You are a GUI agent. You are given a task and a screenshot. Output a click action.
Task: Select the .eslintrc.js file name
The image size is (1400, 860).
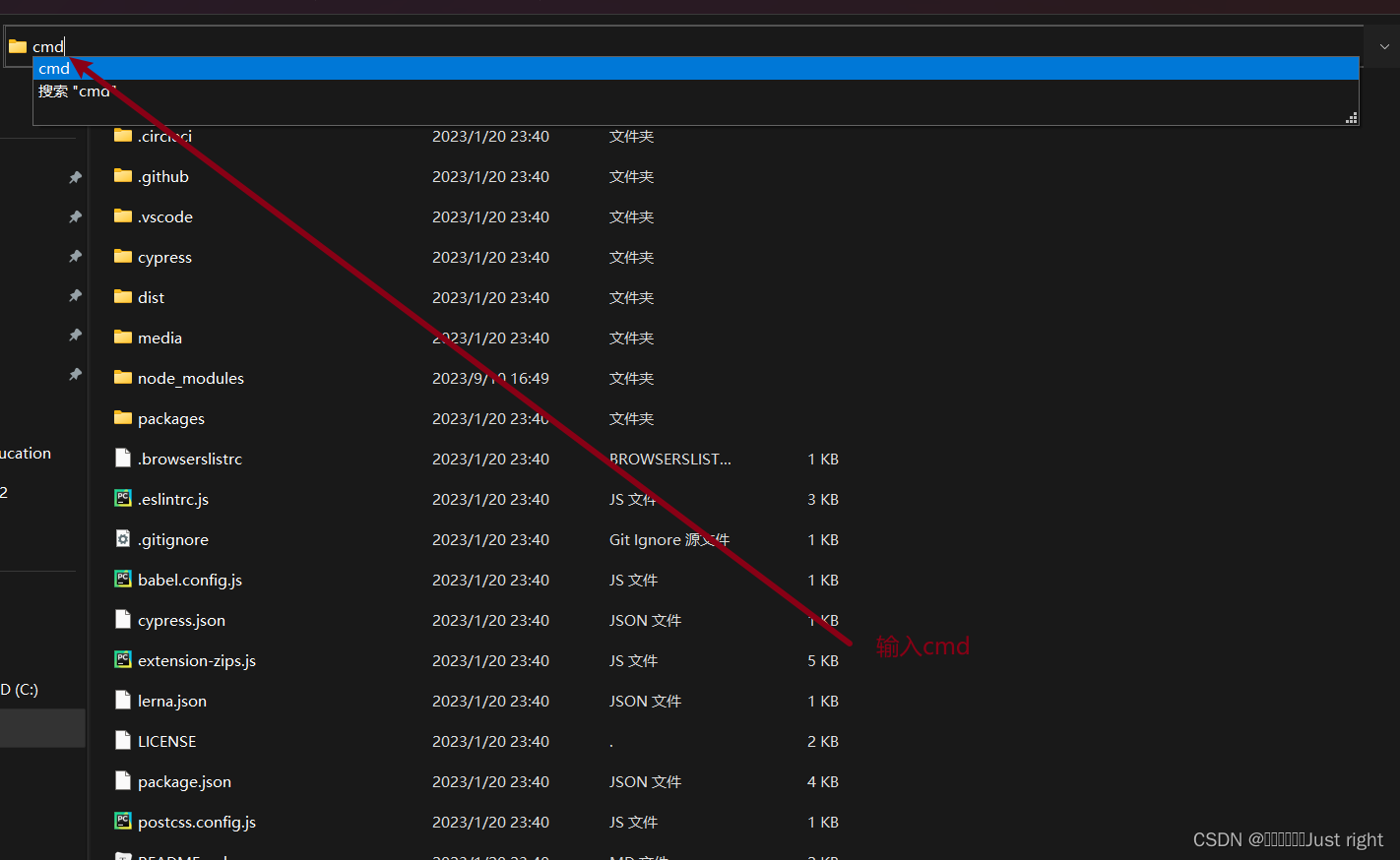173,500
